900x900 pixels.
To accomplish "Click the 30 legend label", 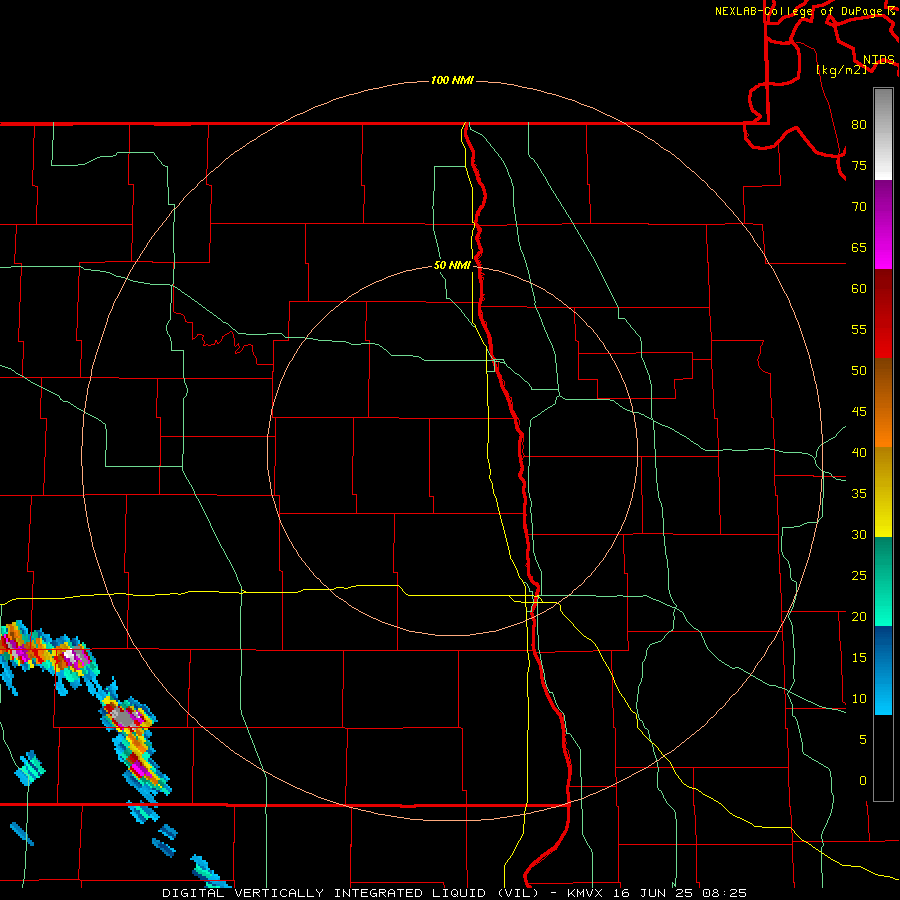I will coord(859,534).
